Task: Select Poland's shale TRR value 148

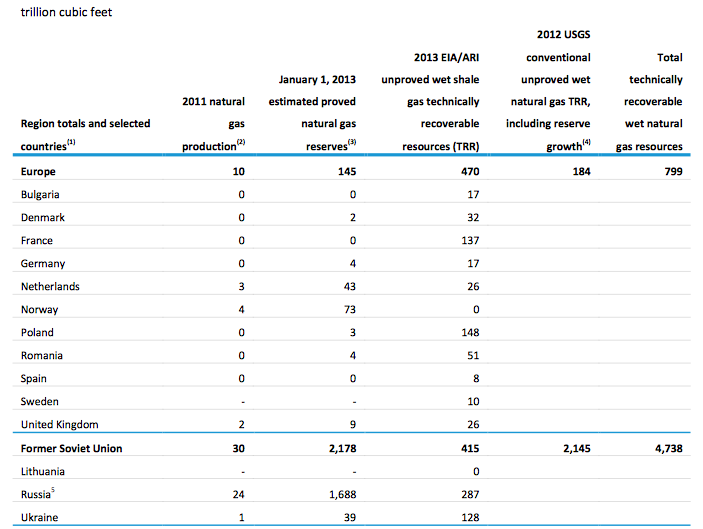Action: click(470, 333)
